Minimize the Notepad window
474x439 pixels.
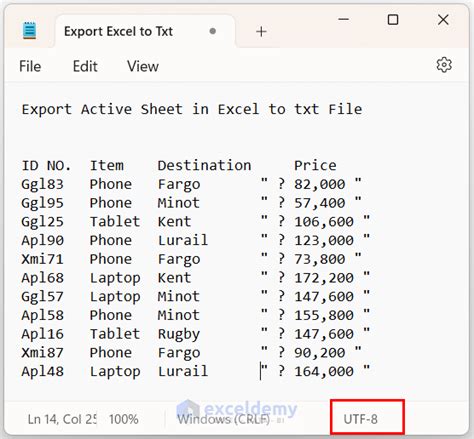click(343, 19)
